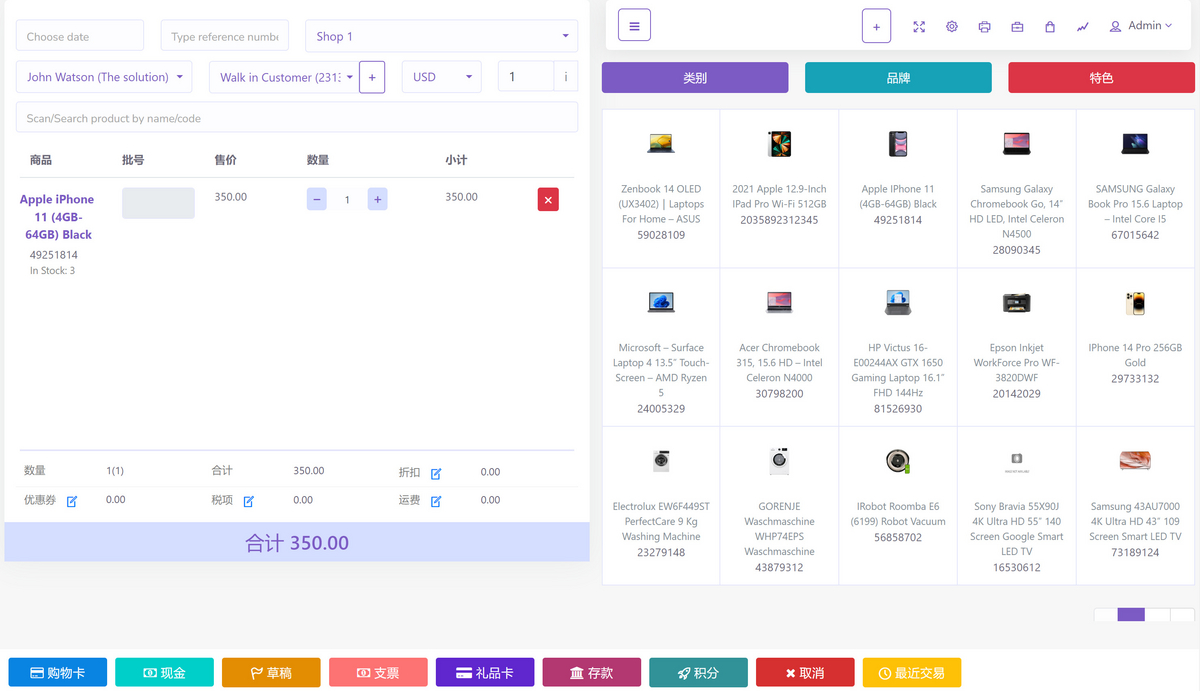Screen dimensions: 1200x691
Task: Decrease iPhone 11 quantity with minus
Action: pyautogui.click(x=317, y=199)
